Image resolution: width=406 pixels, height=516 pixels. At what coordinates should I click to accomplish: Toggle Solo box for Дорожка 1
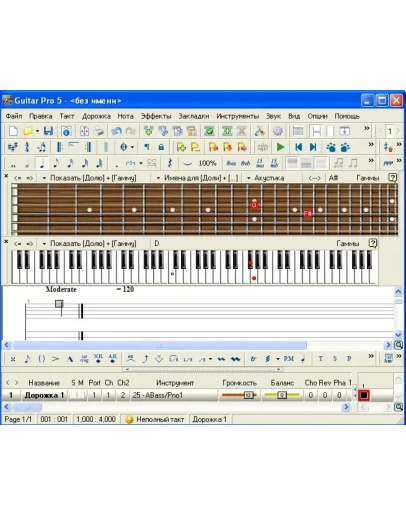[73, 396]
